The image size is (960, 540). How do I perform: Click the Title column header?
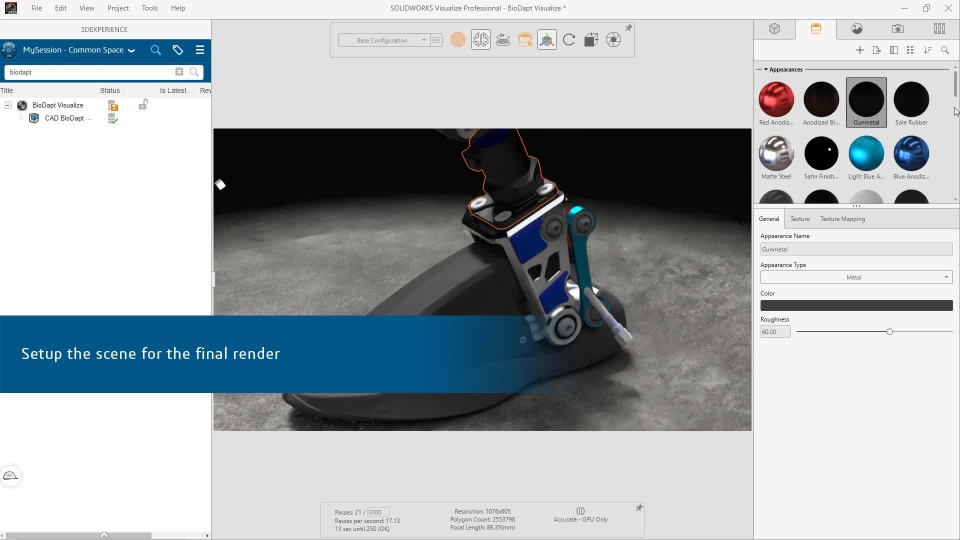(7, 90)
